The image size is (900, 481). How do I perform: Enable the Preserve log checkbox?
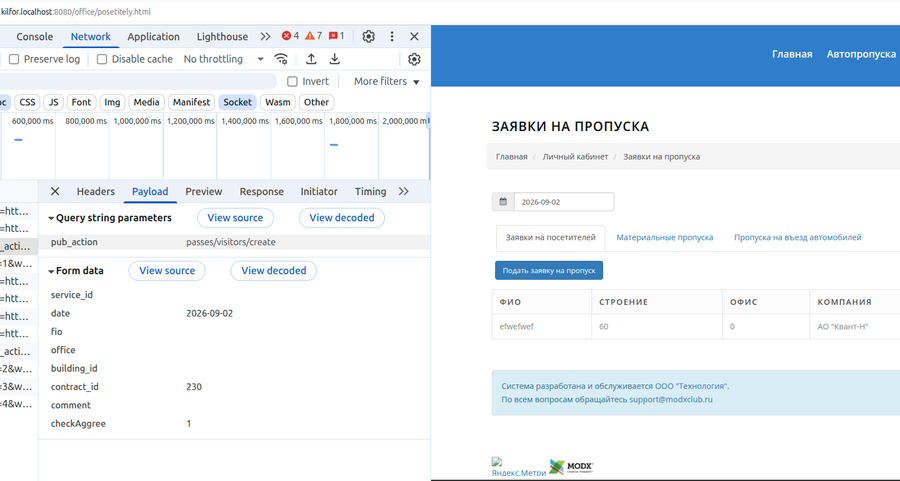(14, 59)
